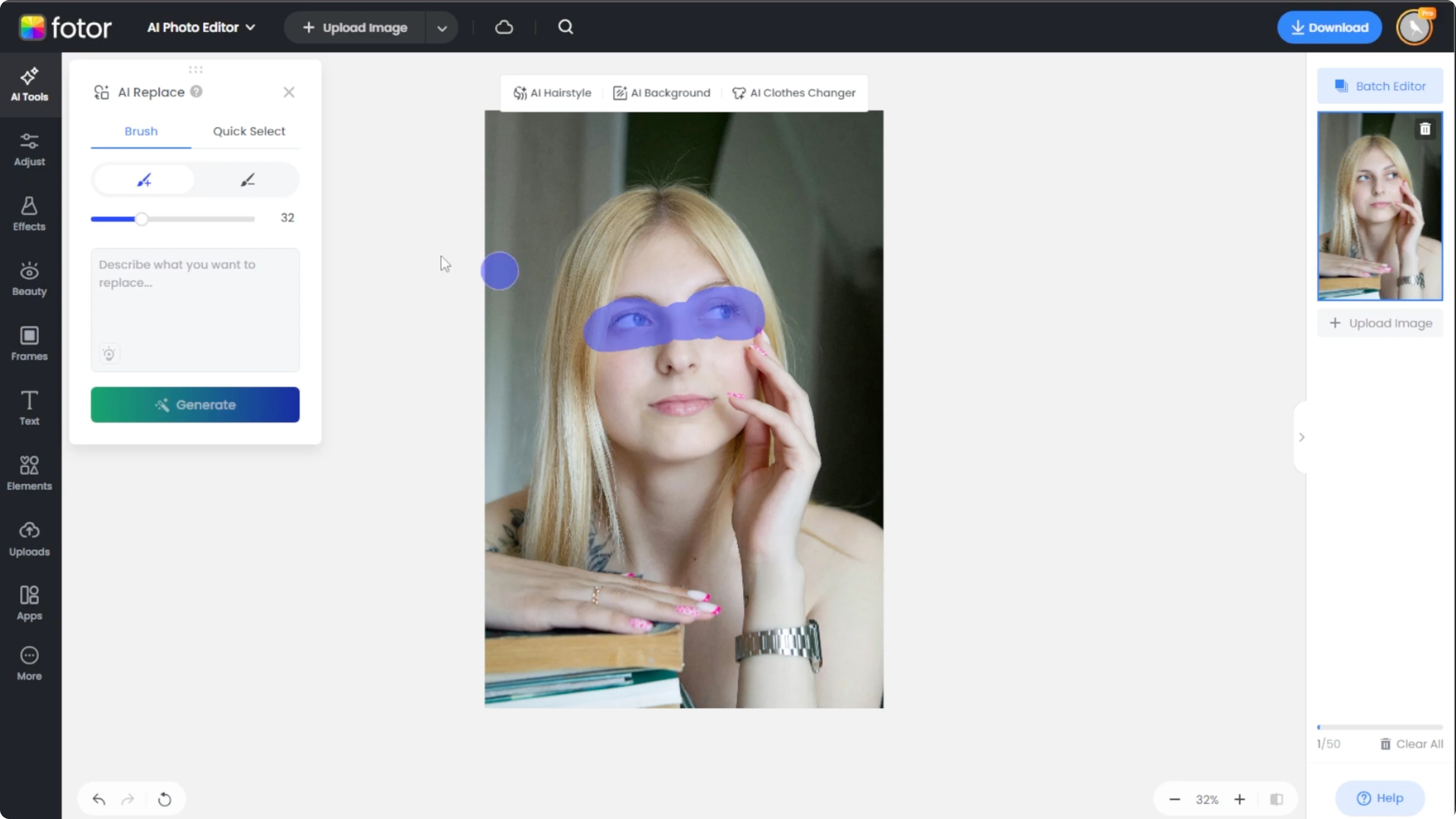Viewport: 1456px width, 819px height.
Task: Open the Batch Editor
Action: pyautogui.click(x=1380, y=86)
